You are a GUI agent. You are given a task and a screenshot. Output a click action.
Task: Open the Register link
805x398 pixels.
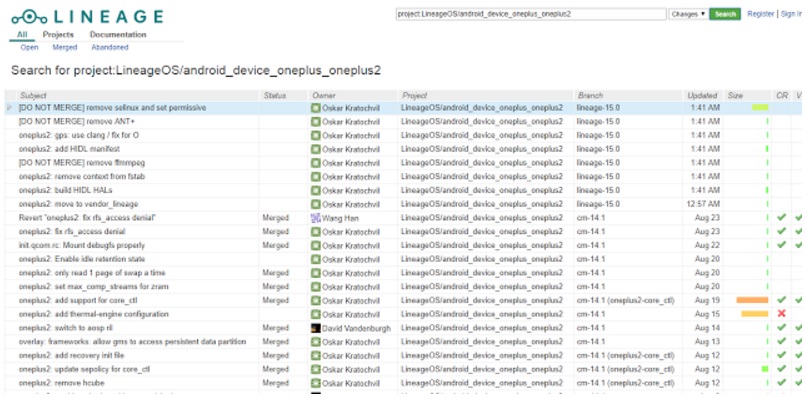click(760, 14)
